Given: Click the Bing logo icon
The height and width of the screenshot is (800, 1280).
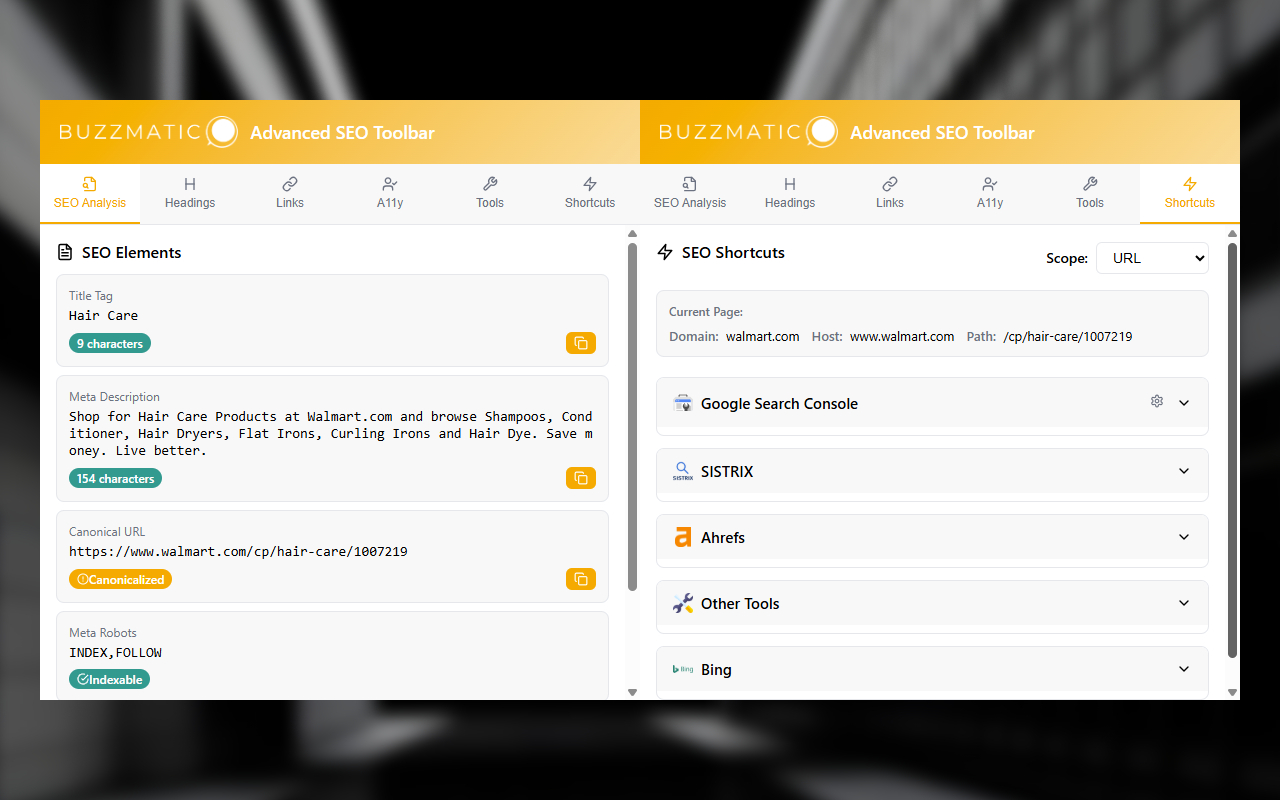Looking at the screenshot, I should point(683,669).
